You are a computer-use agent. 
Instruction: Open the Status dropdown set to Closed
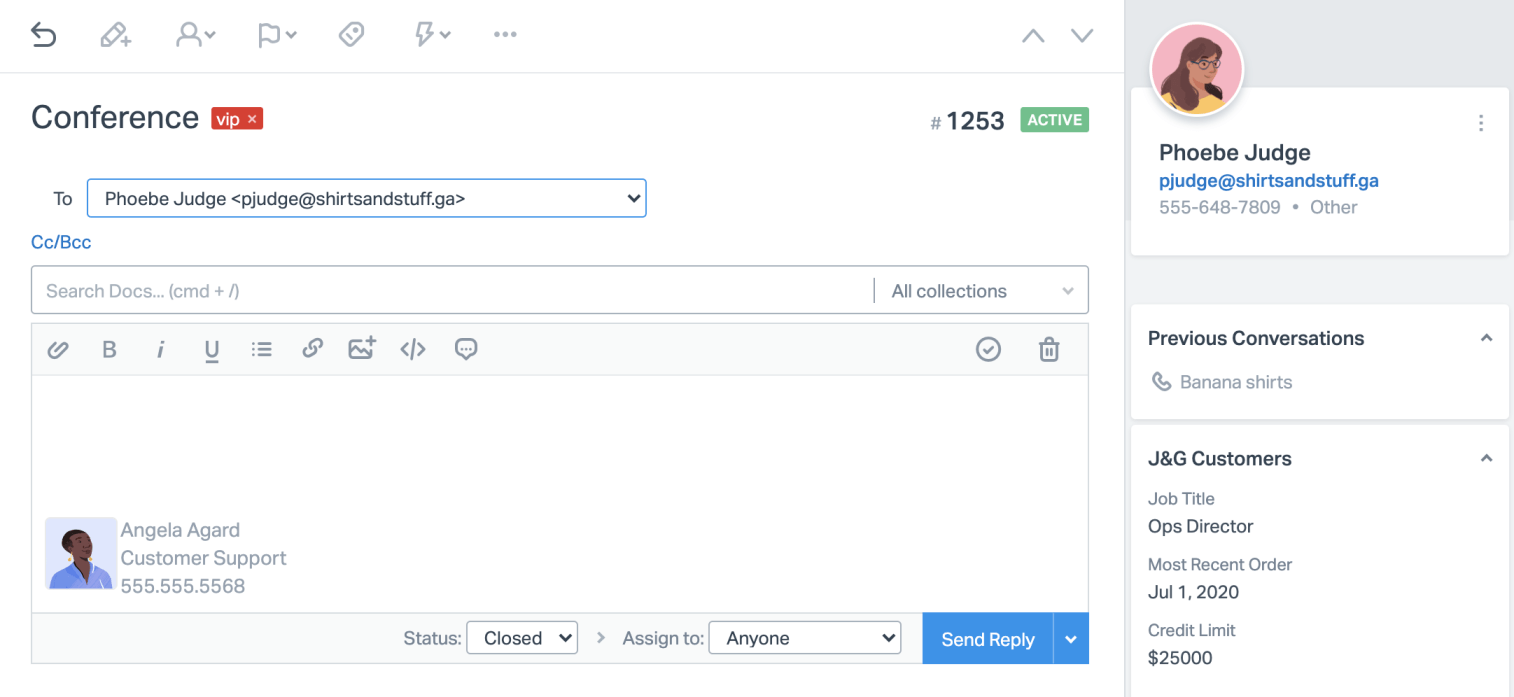(522, 638)
